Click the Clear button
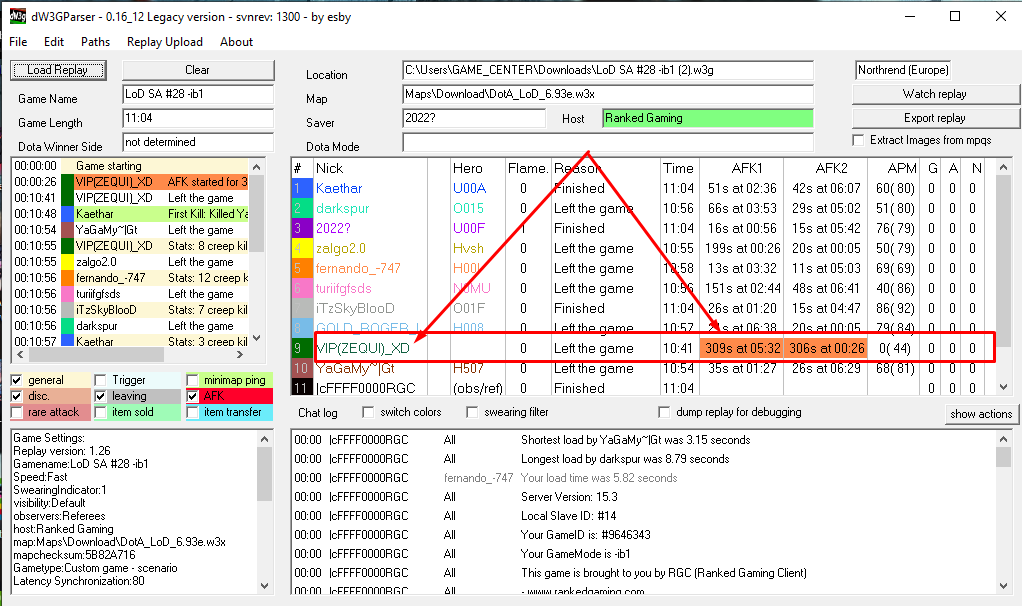 [197, 70]
